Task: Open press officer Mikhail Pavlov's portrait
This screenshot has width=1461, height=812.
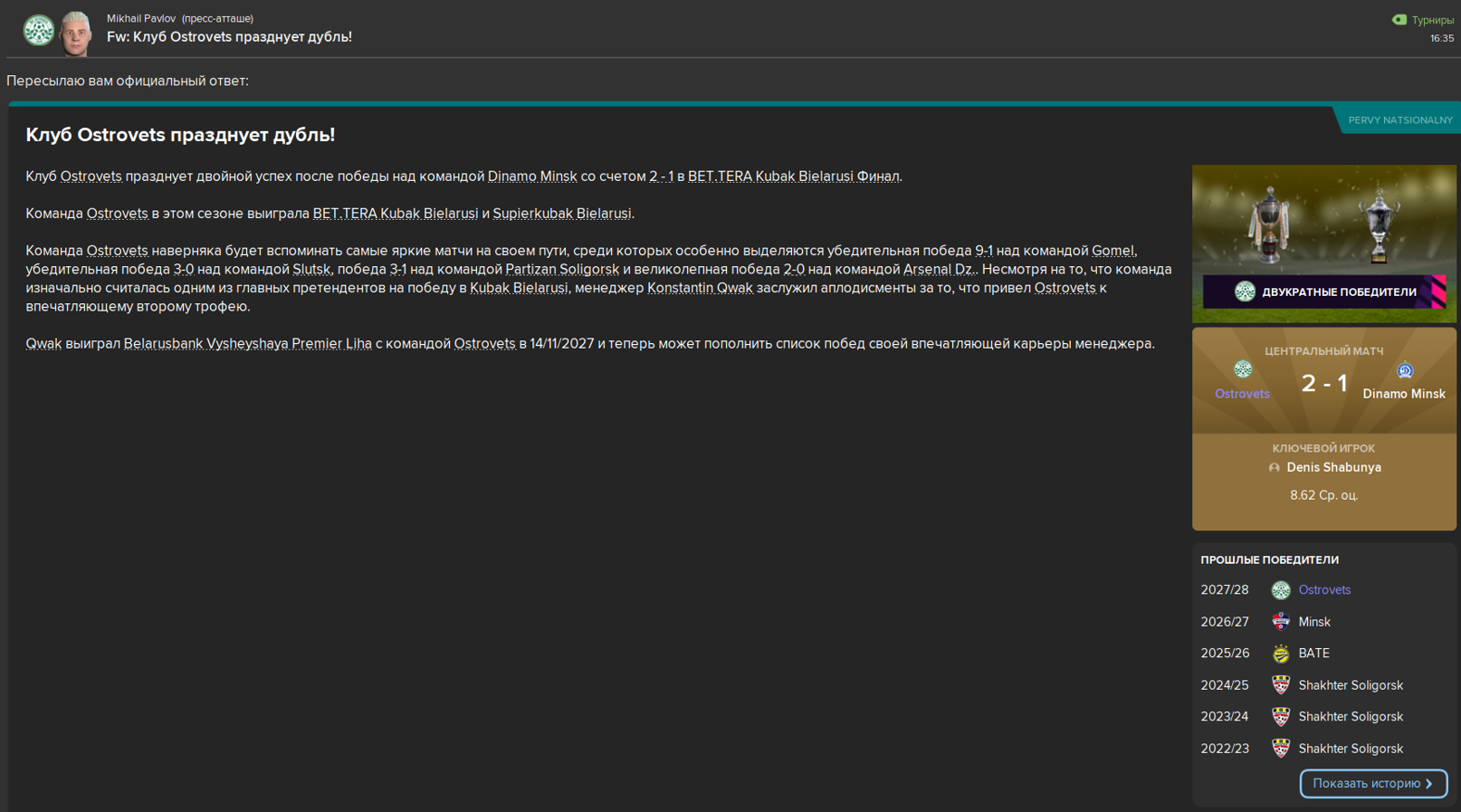Action: 76,33
